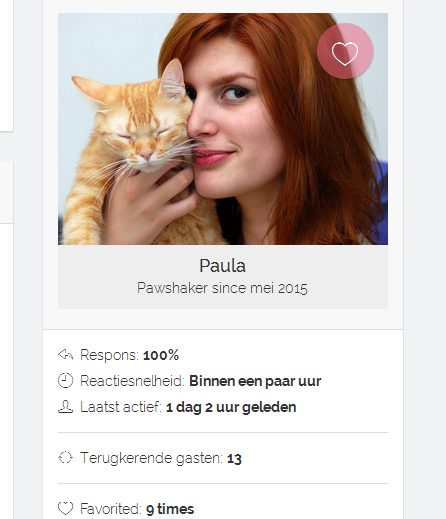Select the 'Pawshaker since mei 2015' text
The height and width of the screenshot is (519, 446).
click(222, 288)
